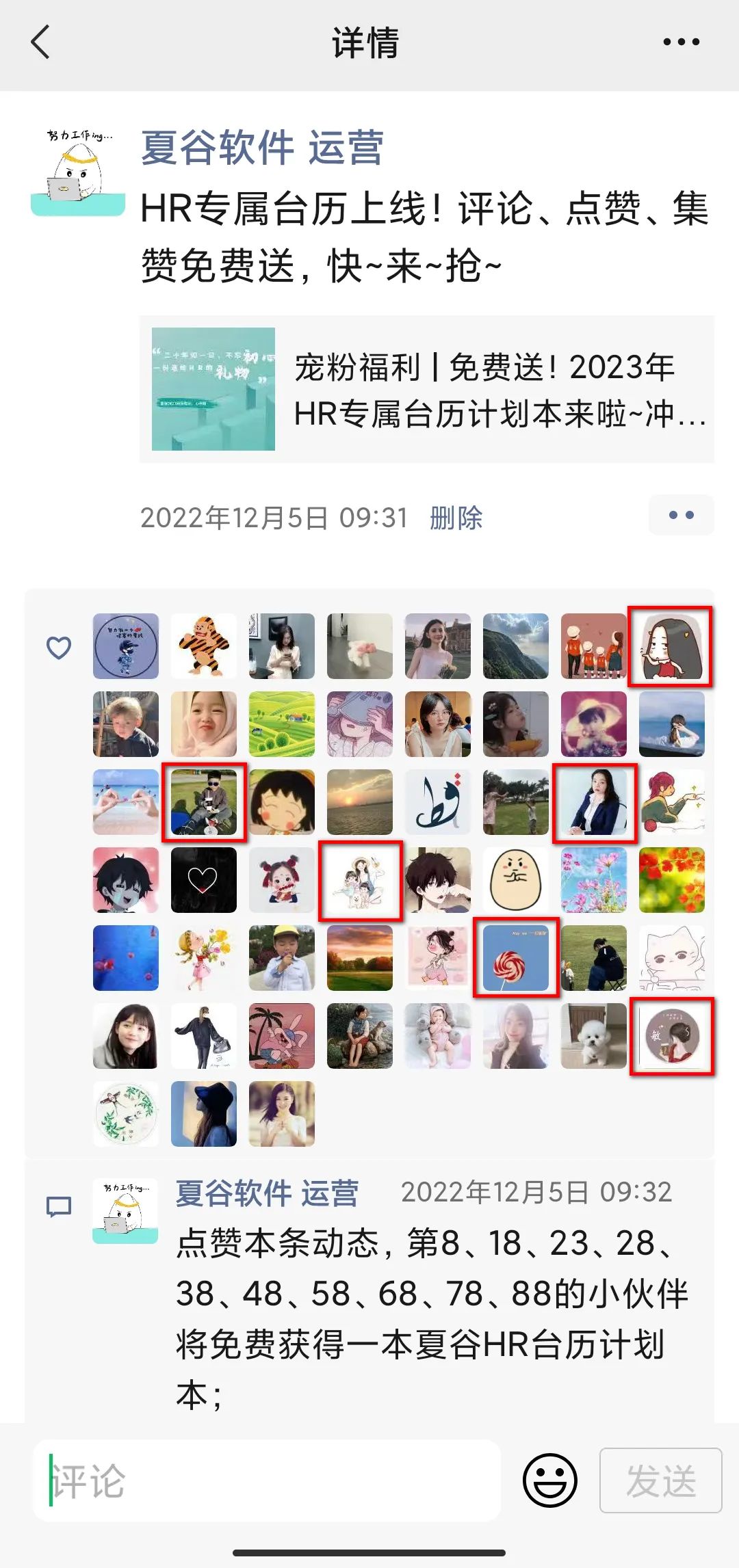The image size is (739, 1568).
Task: Tap the comment bubble icon
Action: [59, 1207]
